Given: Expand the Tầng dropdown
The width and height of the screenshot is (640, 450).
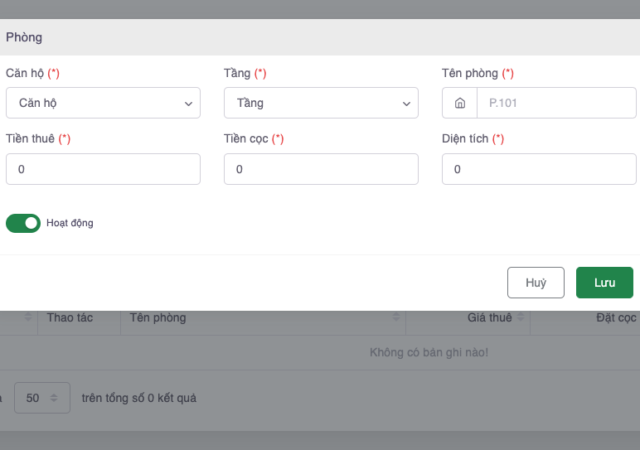Looking at the screenshot, I should (x=320, y=103).
